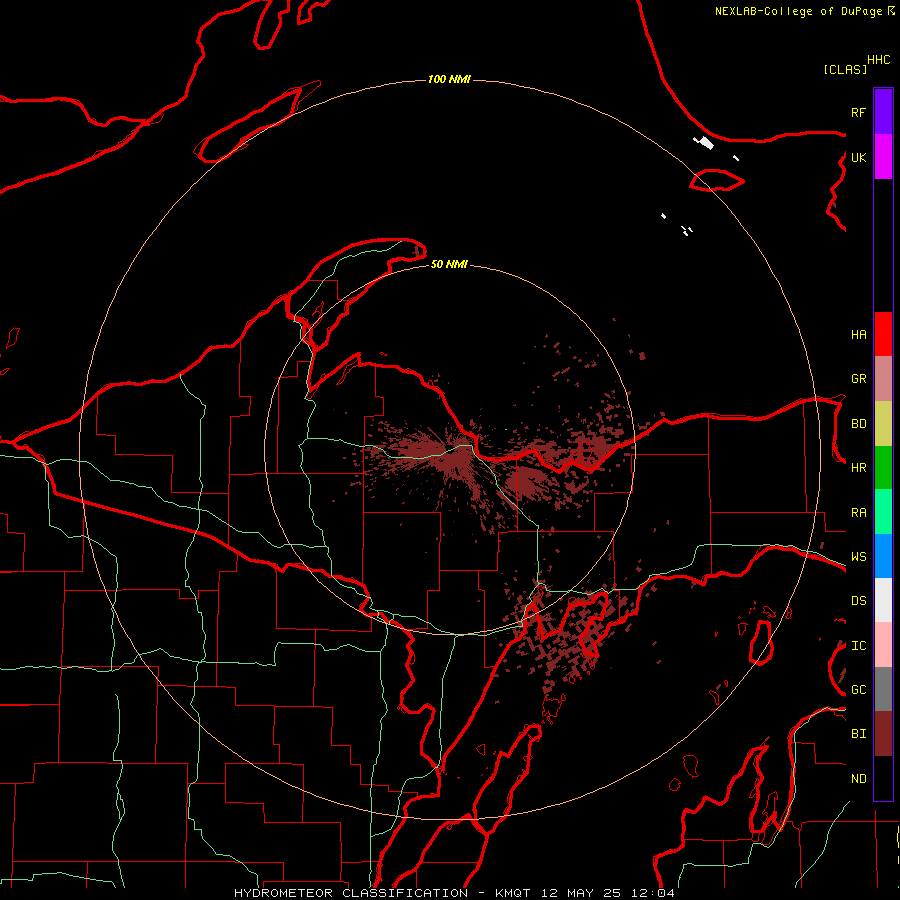Click the BI brown legend swatch
Viewport: 900px width, 900px height.
point(883,734)
